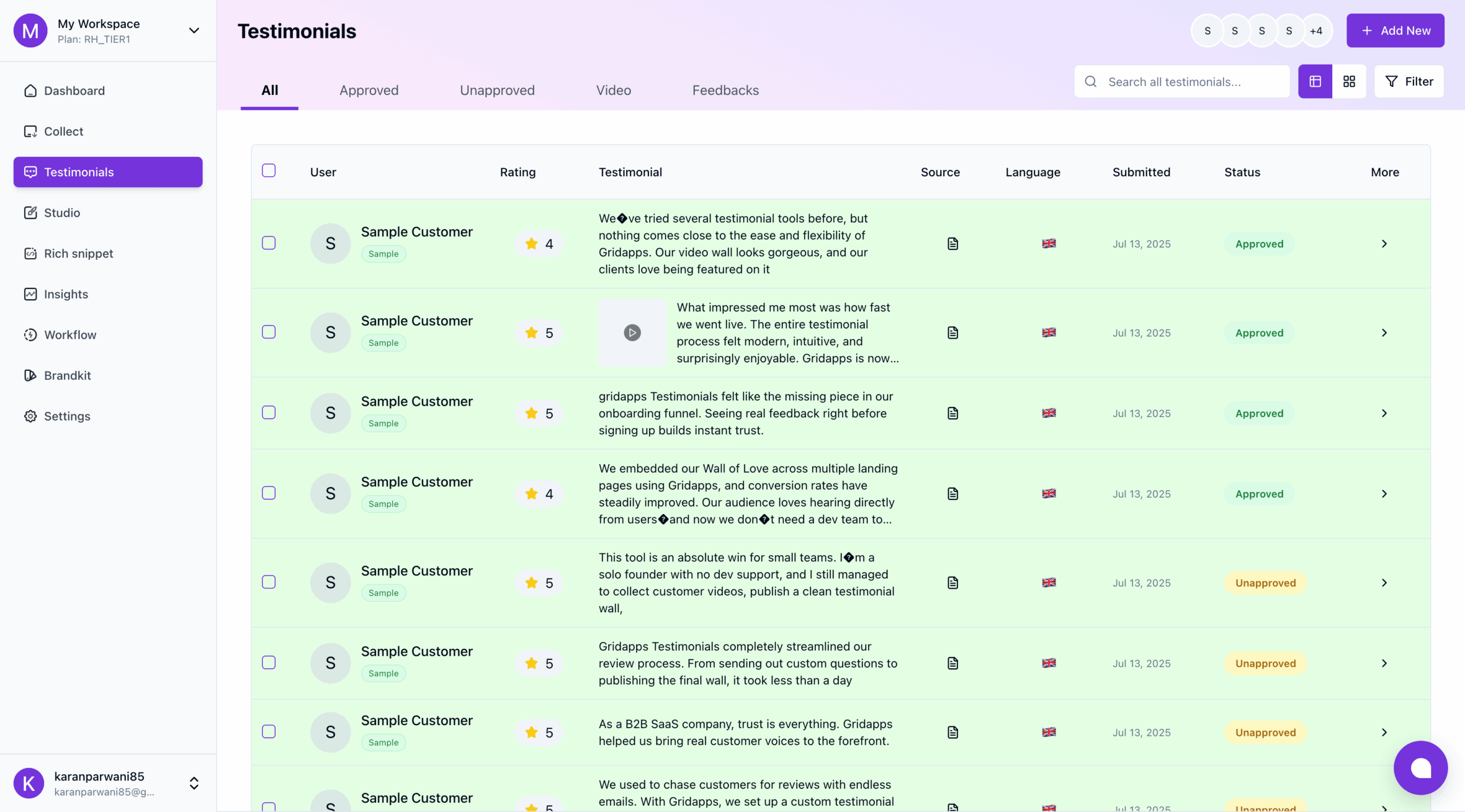Open Brandkit from the sidebar

point(108,375)
